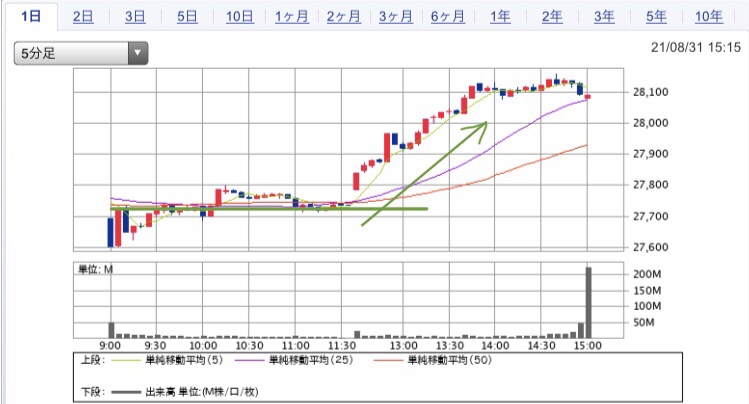Click the 10:30 time axis label
Viewport: 749px width, 404px height.
pos(249,346)
